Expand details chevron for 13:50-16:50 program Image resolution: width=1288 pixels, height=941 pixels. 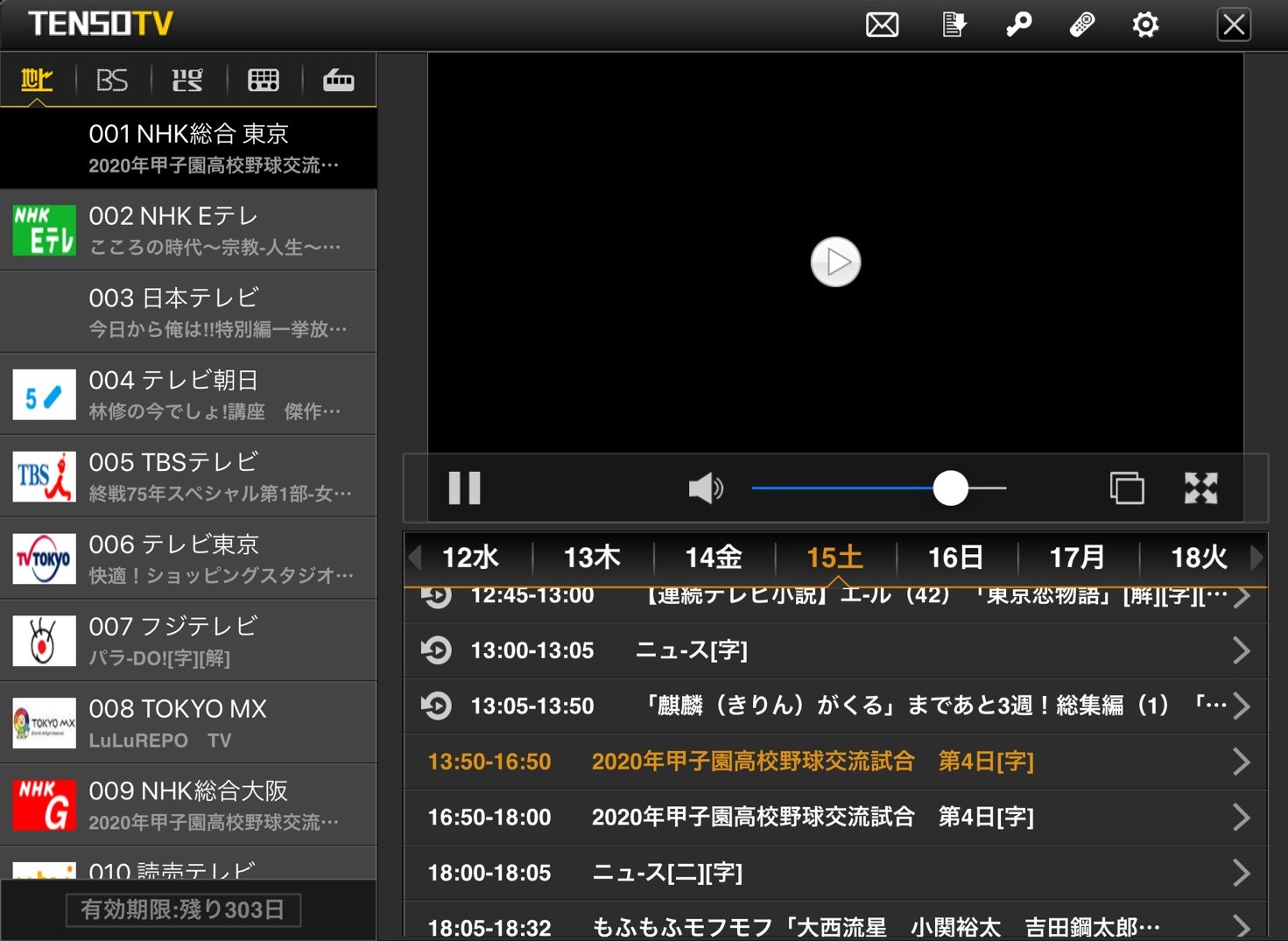click(1242, 762)
